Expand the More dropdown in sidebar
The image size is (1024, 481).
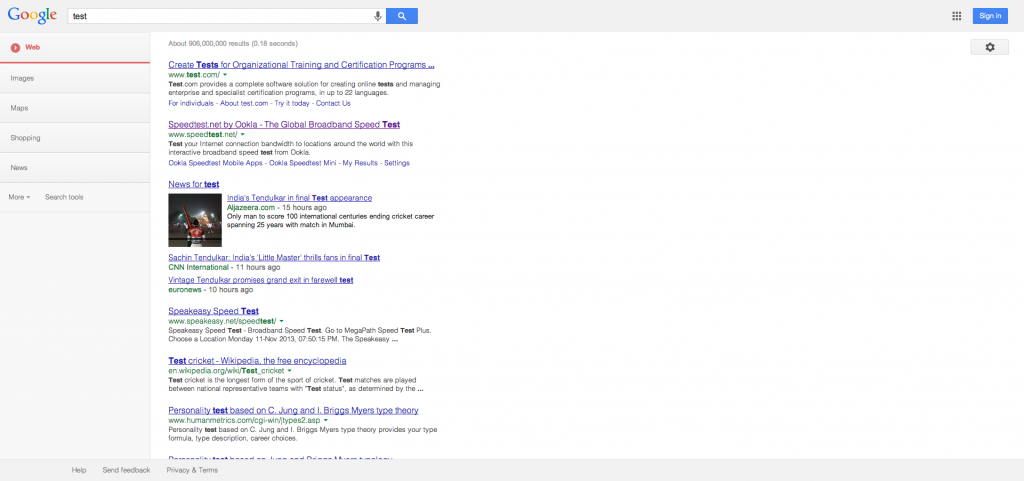pyautogui.click(x=19, y=197)
